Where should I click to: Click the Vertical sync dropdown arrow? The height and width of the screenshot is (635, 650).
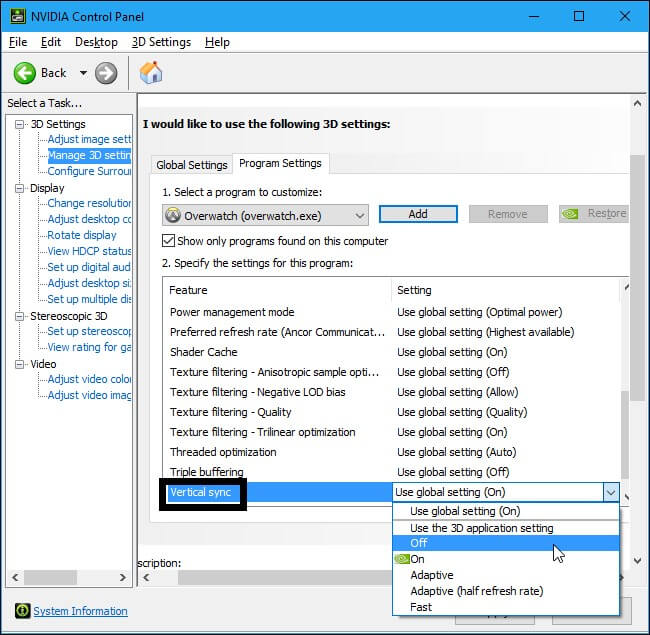(x=611, y=492)
